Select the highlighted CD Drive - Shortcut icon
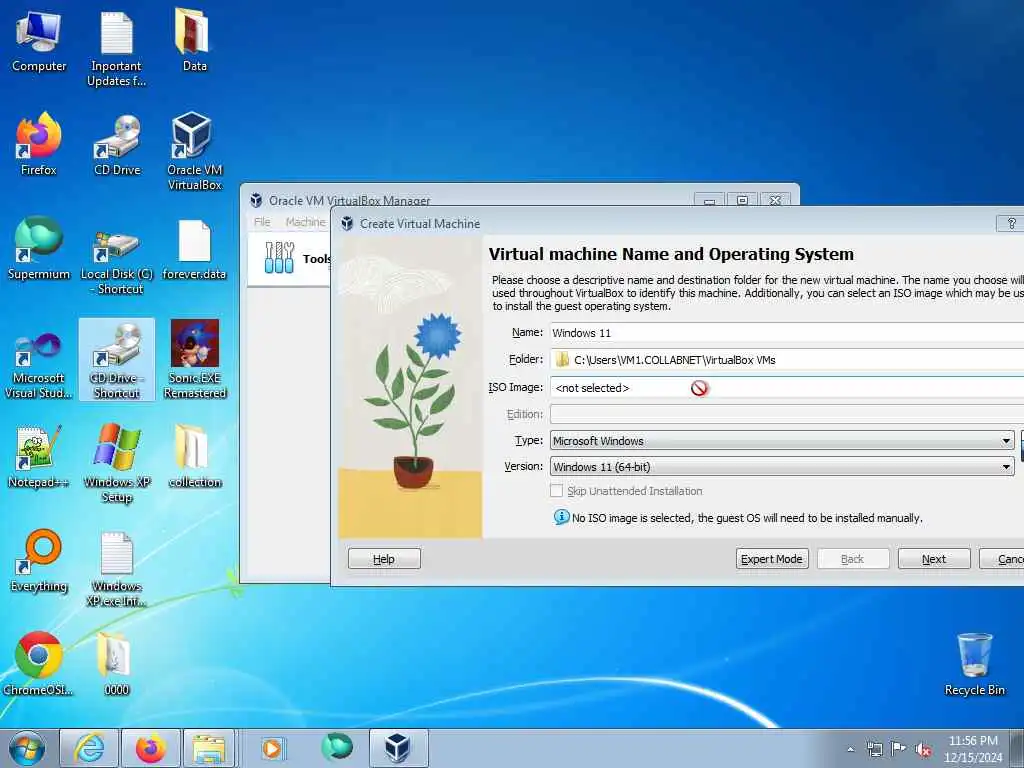The height and width of the screenshot is (768, 1024). (117, 359)
